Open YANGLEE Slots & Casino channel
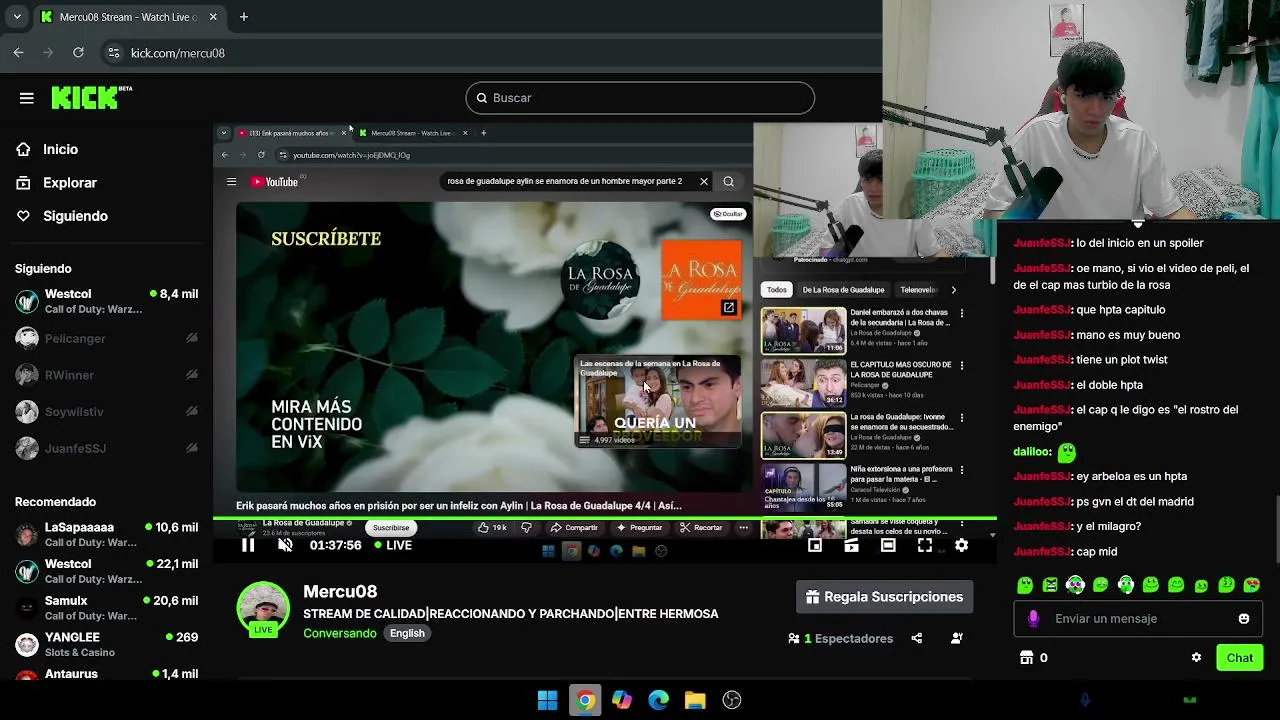 (106, 644)
